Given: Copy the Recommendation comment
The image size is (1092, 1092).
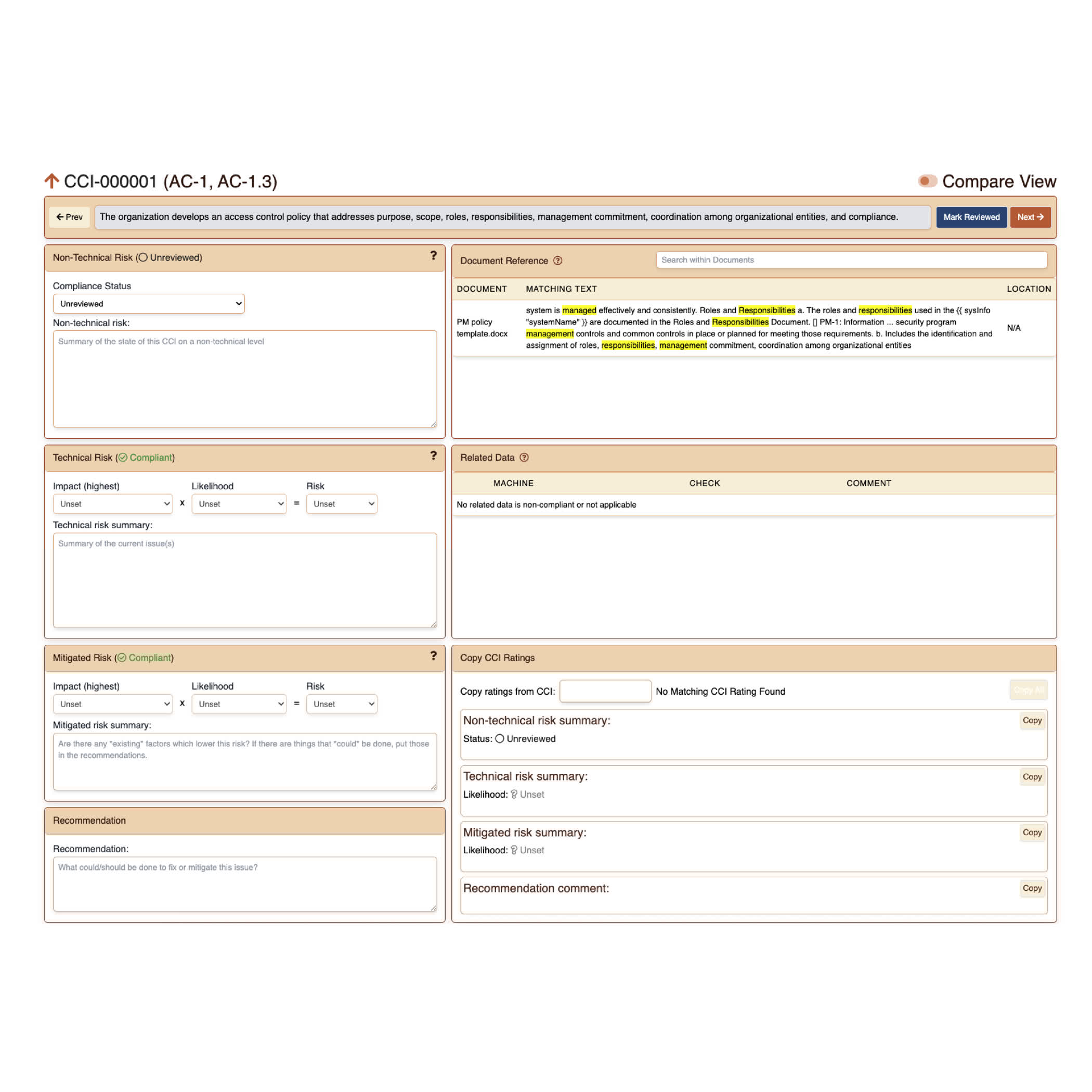Looking at the screenshot, I should pos(1031,888).
